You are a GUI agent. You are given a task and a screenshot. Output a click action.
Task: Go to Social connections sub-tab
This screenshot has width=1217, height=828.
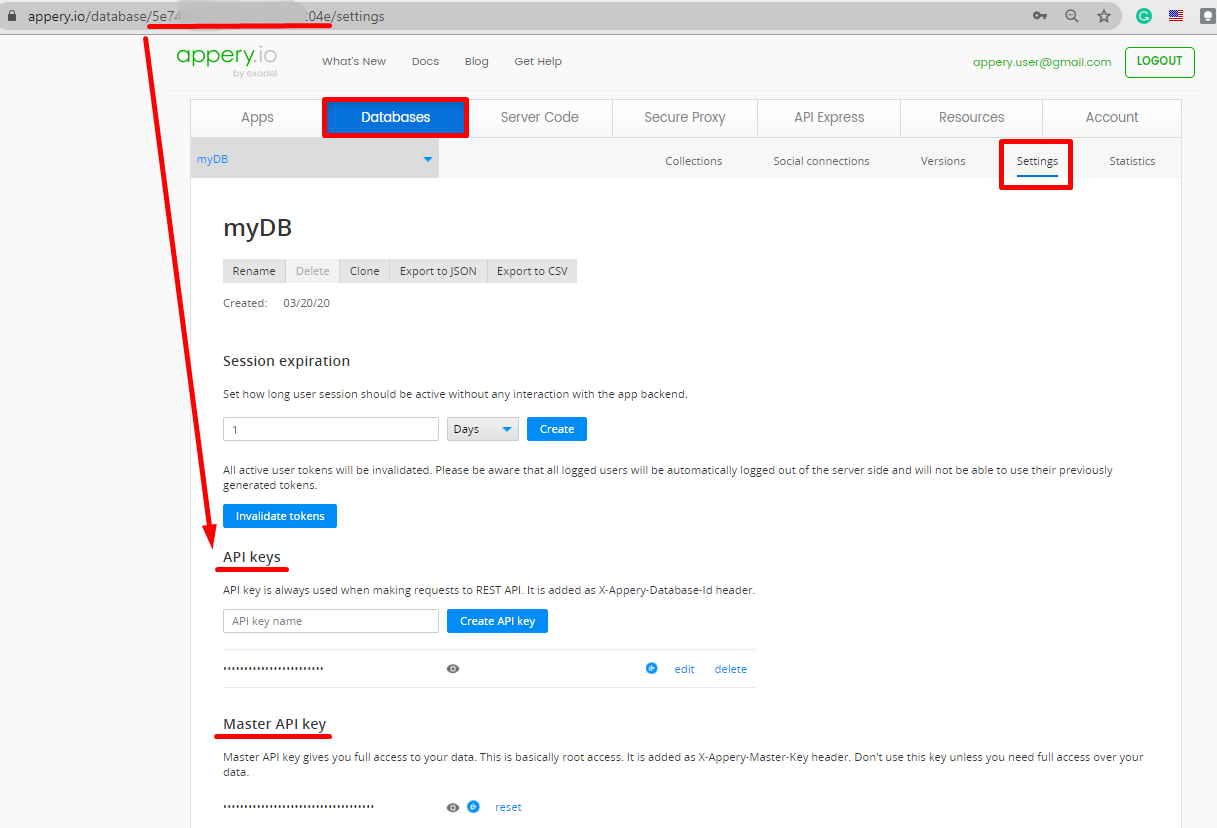click(x=821, y=161)
